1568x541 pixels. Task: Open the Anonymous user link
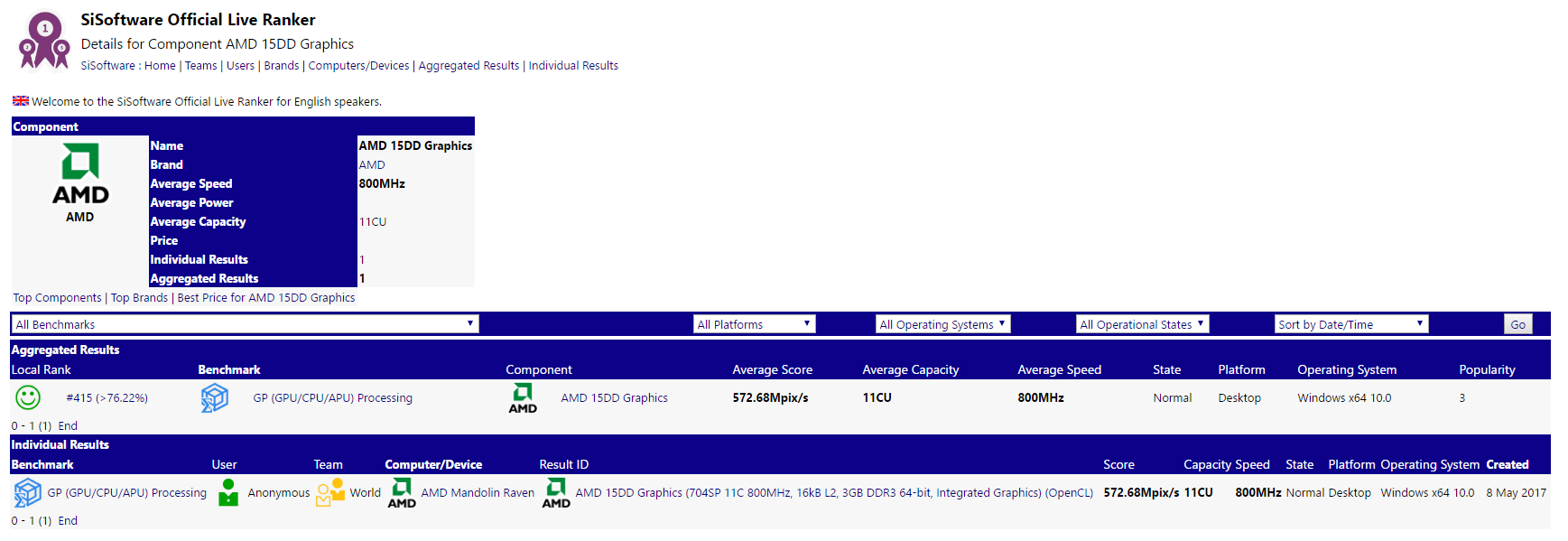coord(278,492)
